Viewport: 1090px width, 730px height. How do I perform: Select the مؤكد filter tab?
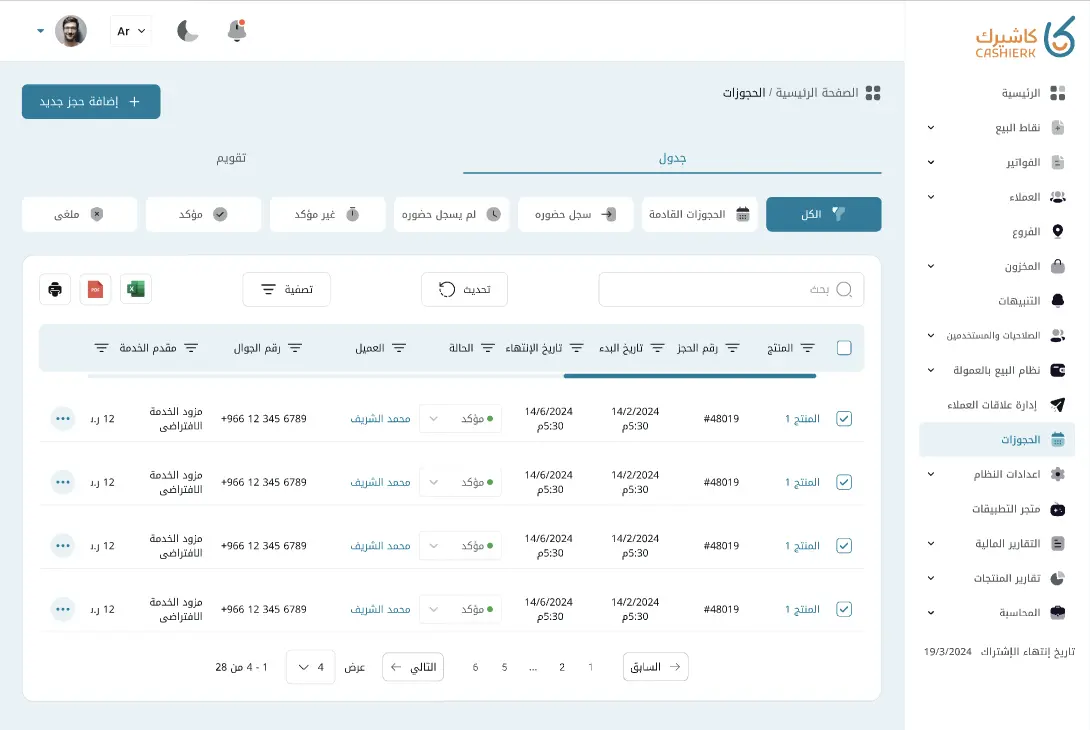point(203,214)
